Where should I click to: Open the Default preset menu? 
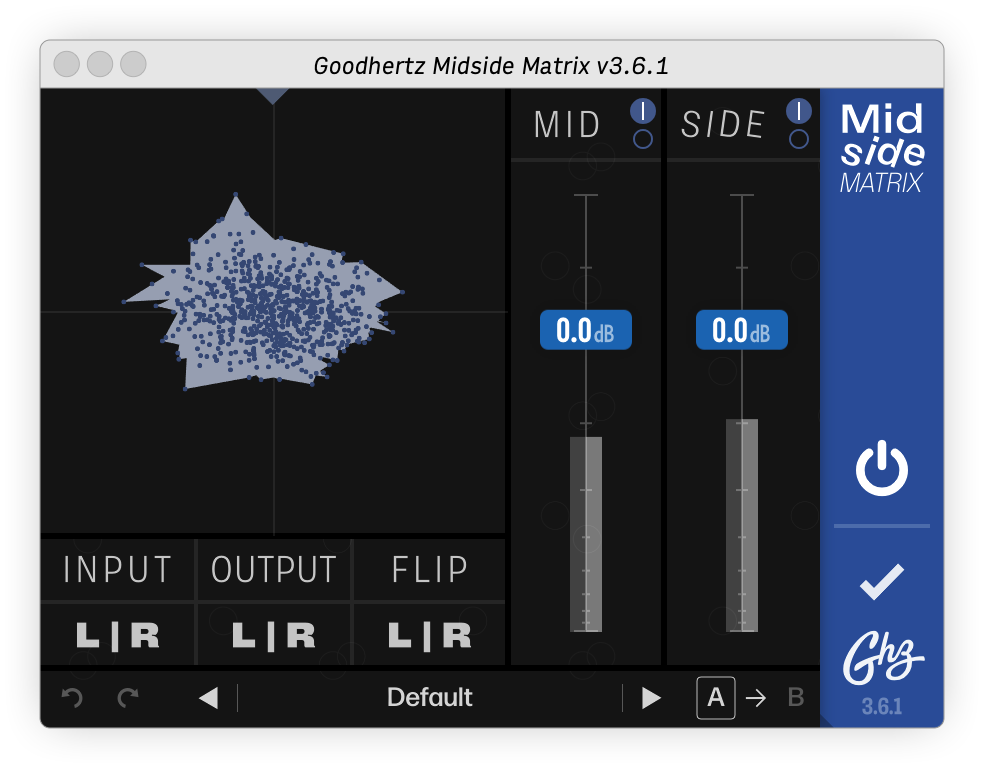coord(430,698)
